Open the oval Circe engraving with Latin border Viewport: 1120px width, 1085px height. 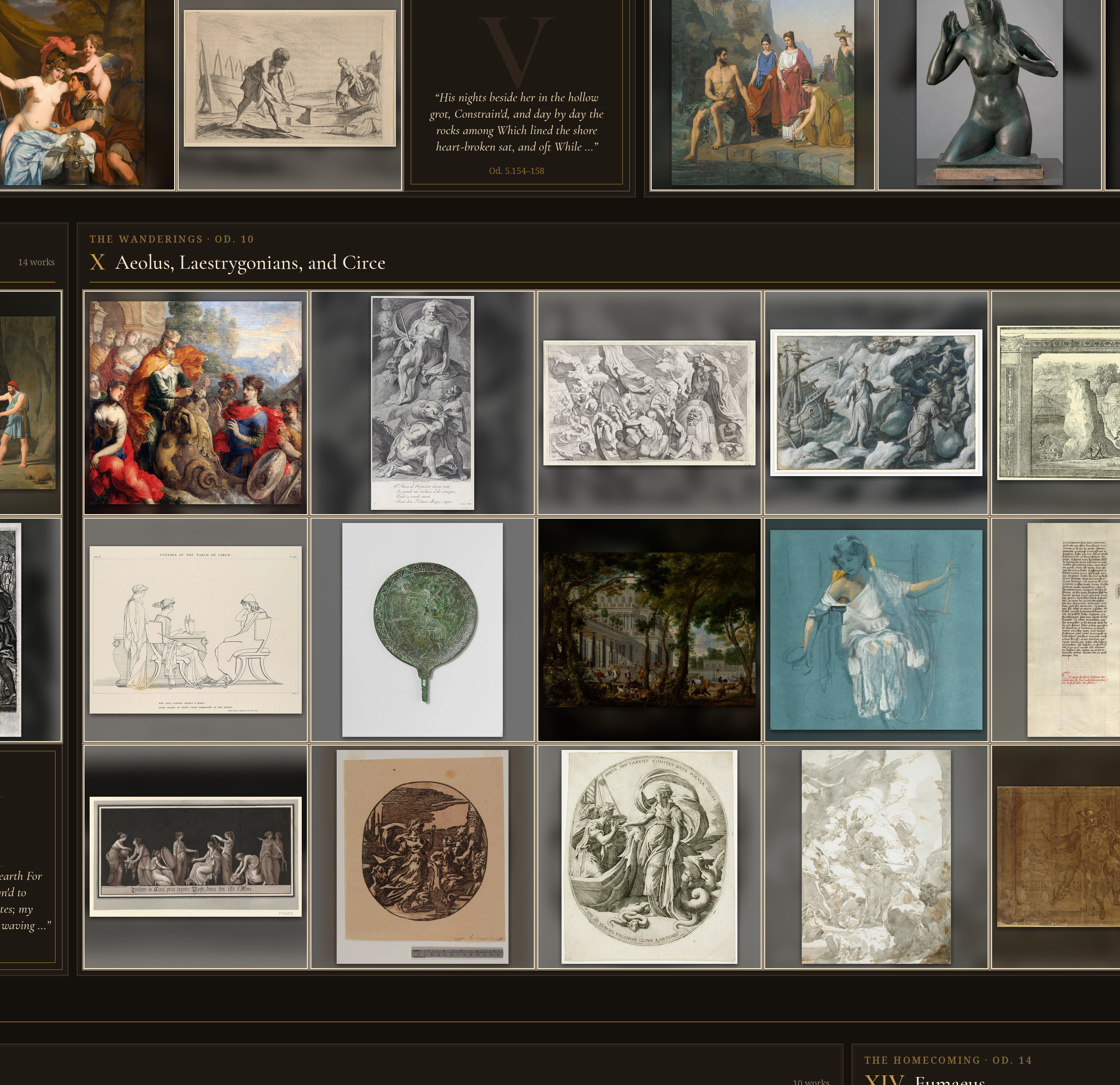coord(649,856)
